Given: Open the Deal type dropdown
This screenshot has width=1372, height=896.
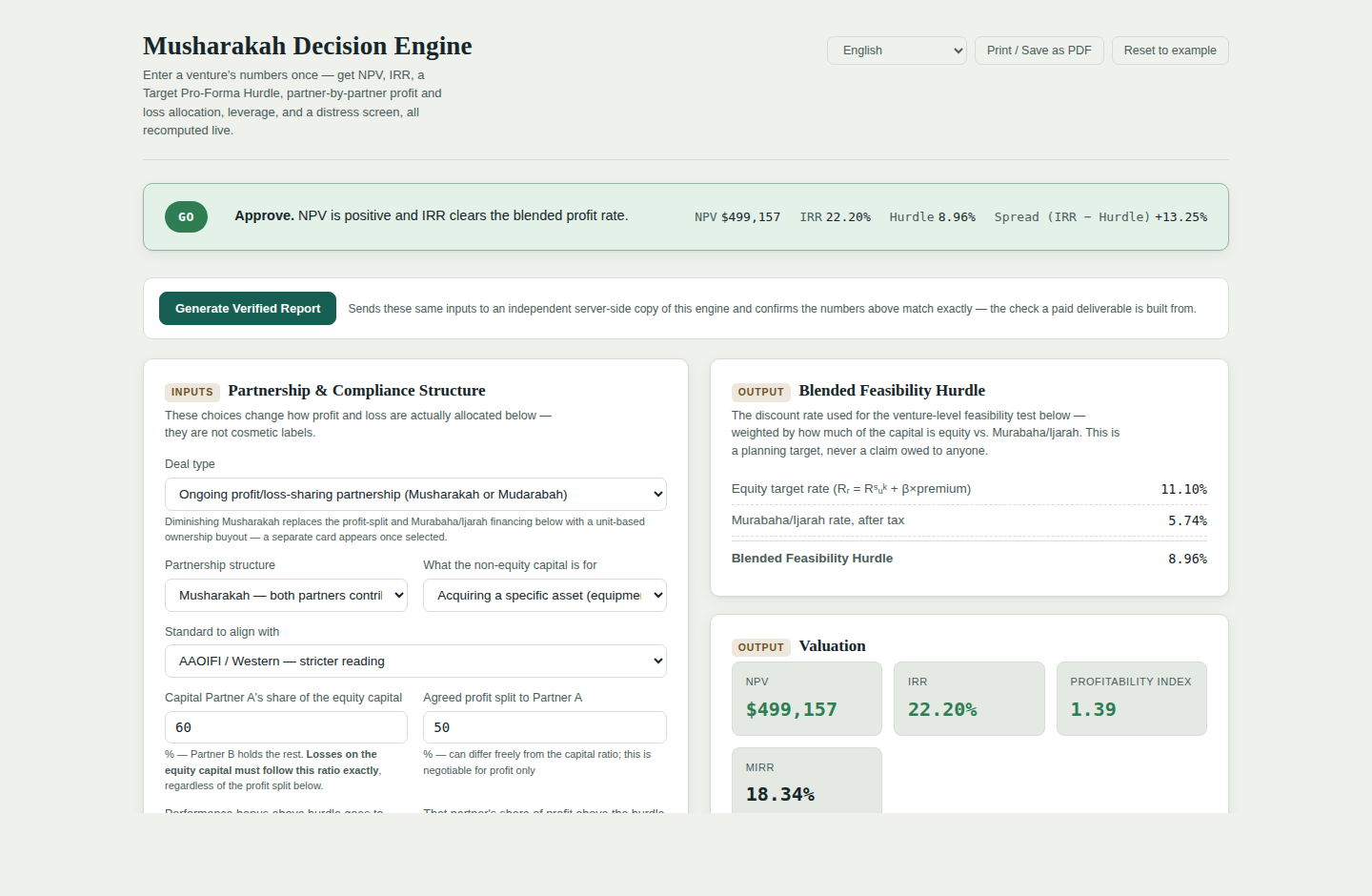Looking at the screenshot, I should coord(415,495).
